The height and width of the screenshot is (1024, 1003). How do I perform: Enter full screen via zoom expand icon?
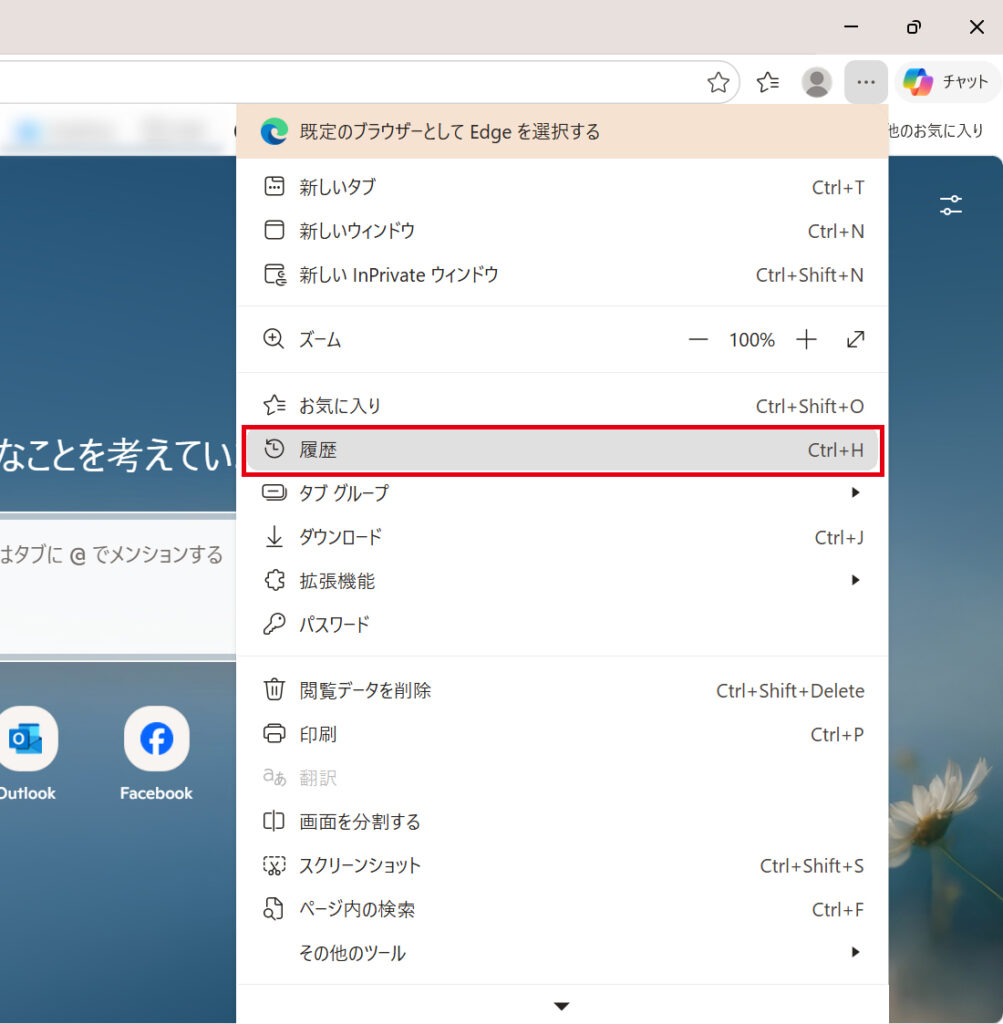[855, 340]
